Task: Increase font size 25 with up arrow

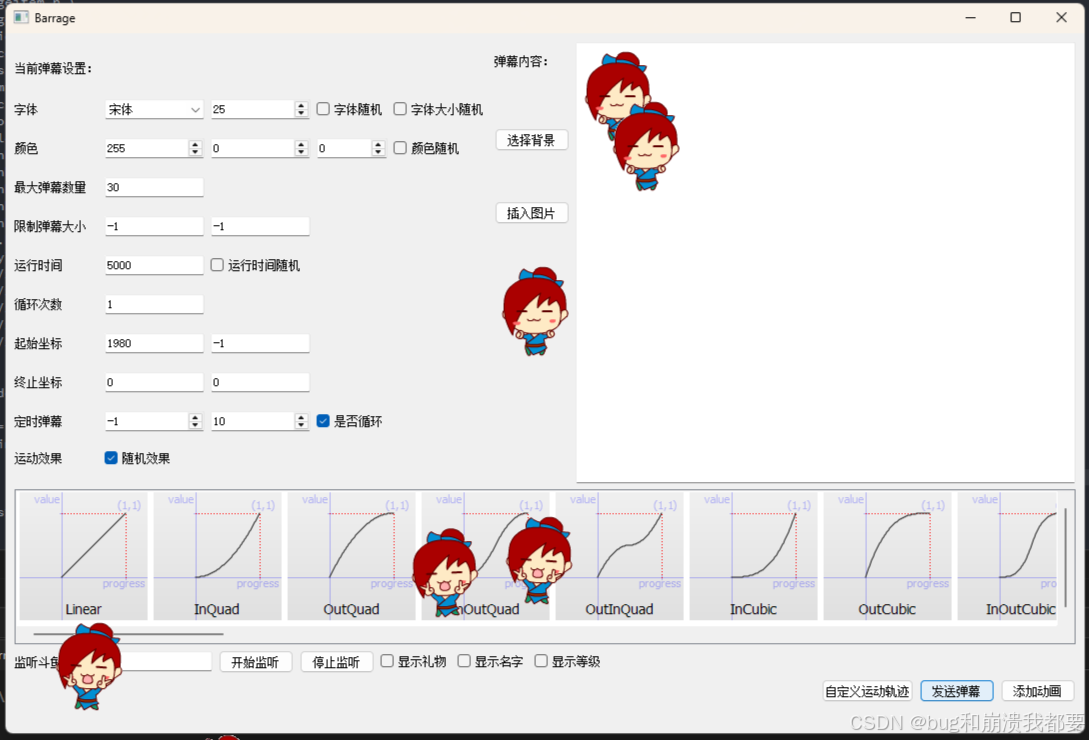Action: coord(301,106)
